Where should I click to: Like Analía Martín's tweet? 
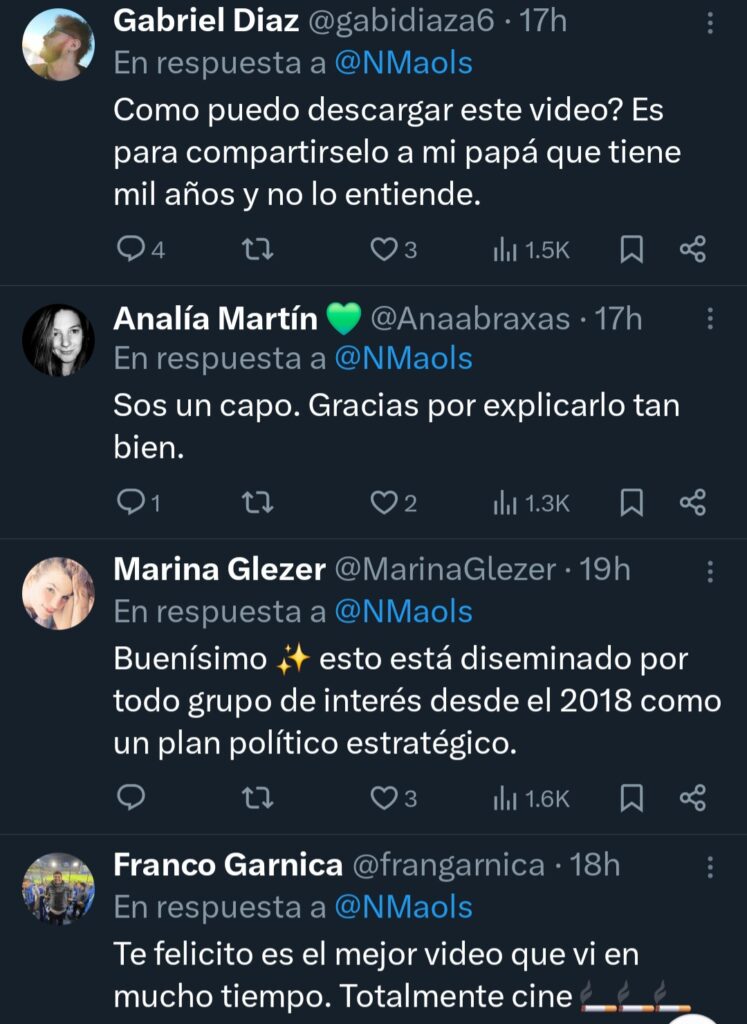pos(384,502)
